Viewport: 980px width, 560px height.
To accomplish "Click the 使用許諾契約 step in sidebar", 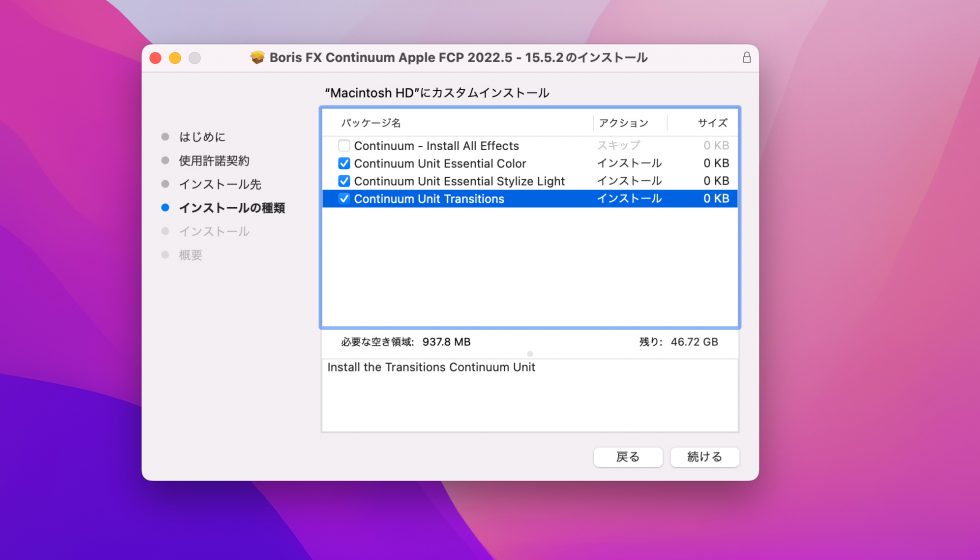I will 214,161.
